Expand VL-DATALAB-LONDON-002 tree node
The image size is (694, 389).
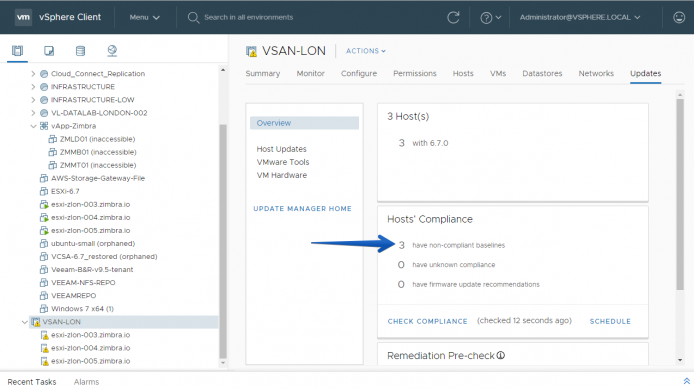click(x=33, y=113)
